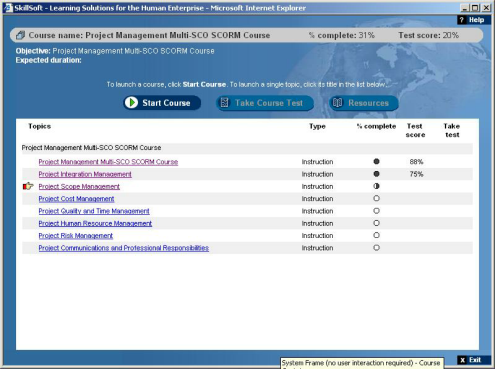This screenshot has width=495, height=369.
Task: Click the Project Management Multi-SCO SCORM Course group row
Action: (247, 148)
